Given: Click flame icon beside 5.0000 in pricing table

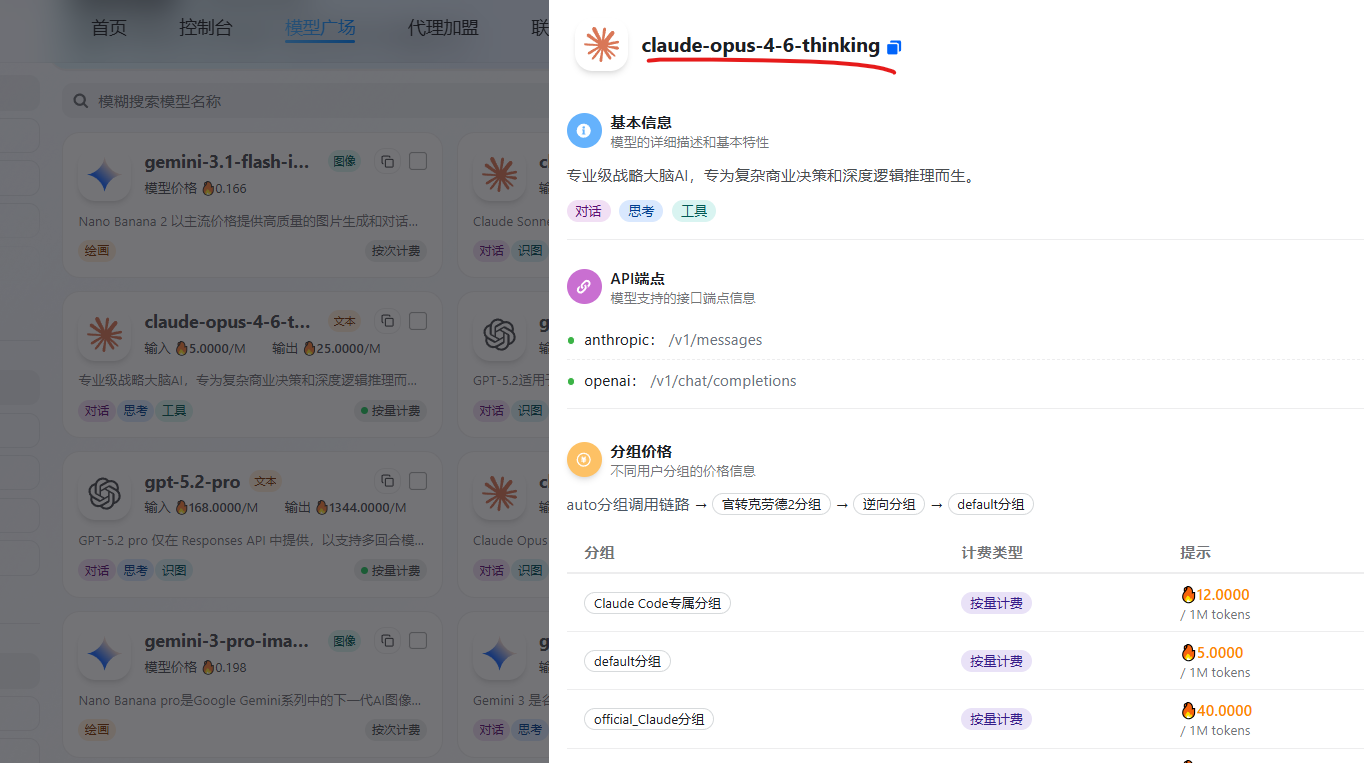Looking at the screenshot, I should (1188, 652).
